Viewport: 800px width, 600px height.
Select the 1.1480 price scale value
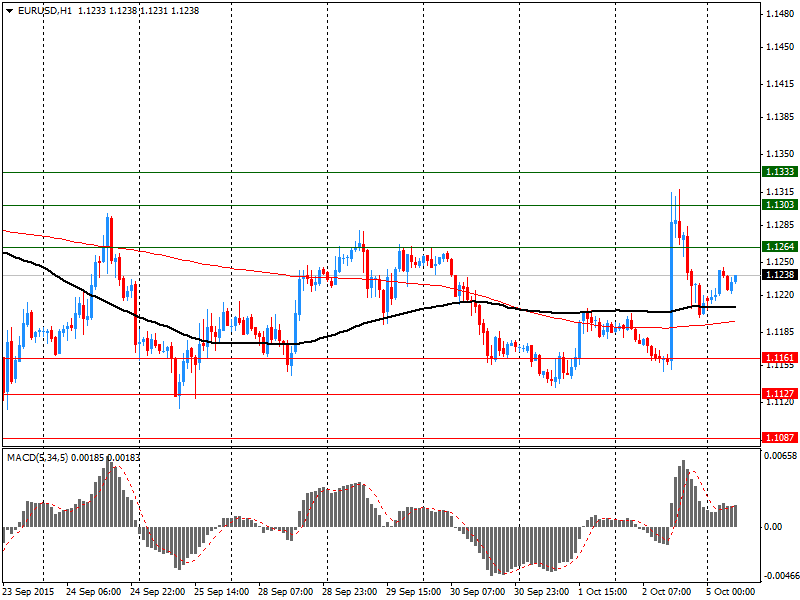pyautogui.click(x=780, y=14)
